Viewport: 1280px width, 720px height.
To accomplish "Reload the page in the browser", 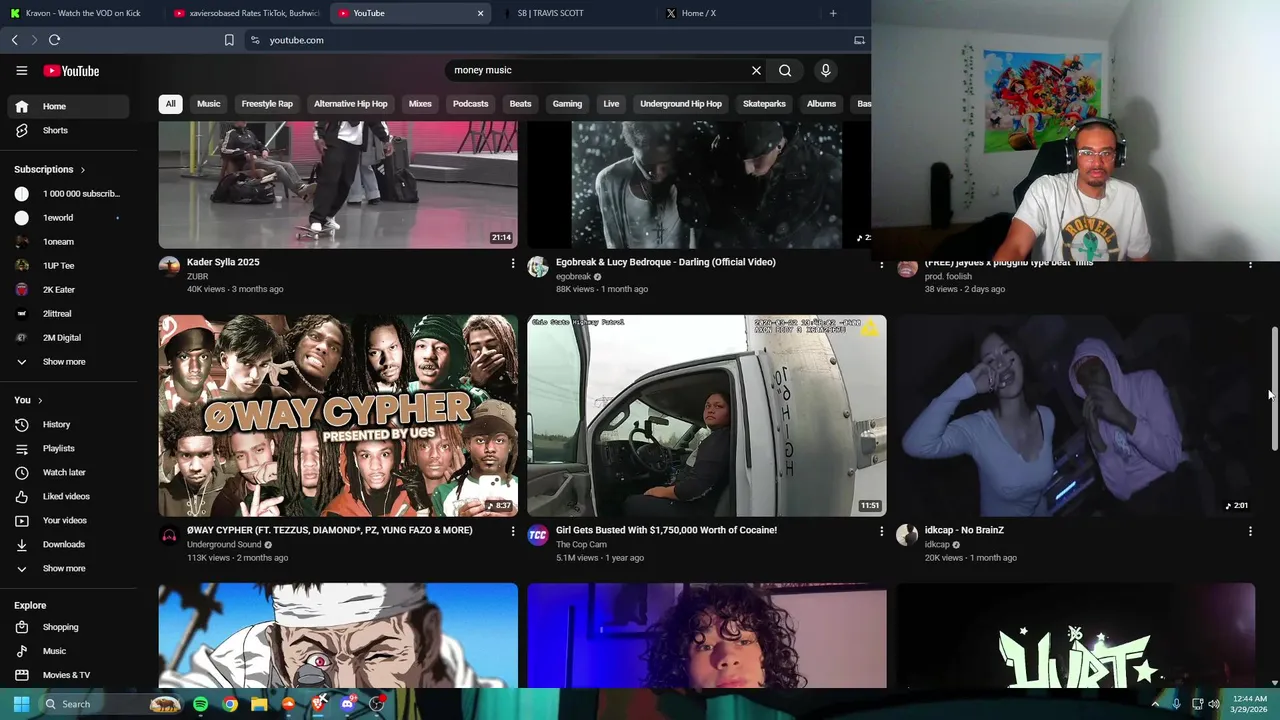I will tap(54, 40).
